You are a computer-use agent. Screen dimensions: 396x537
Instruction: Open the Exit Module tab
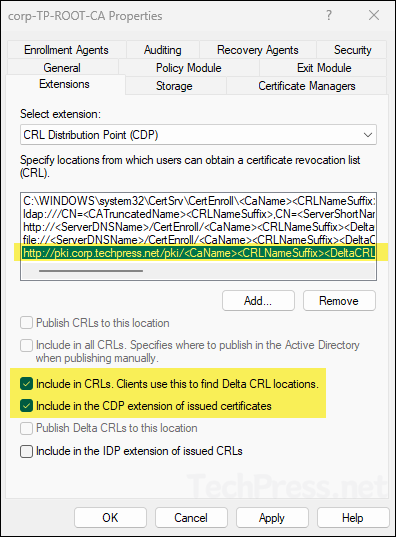point(324,68)
